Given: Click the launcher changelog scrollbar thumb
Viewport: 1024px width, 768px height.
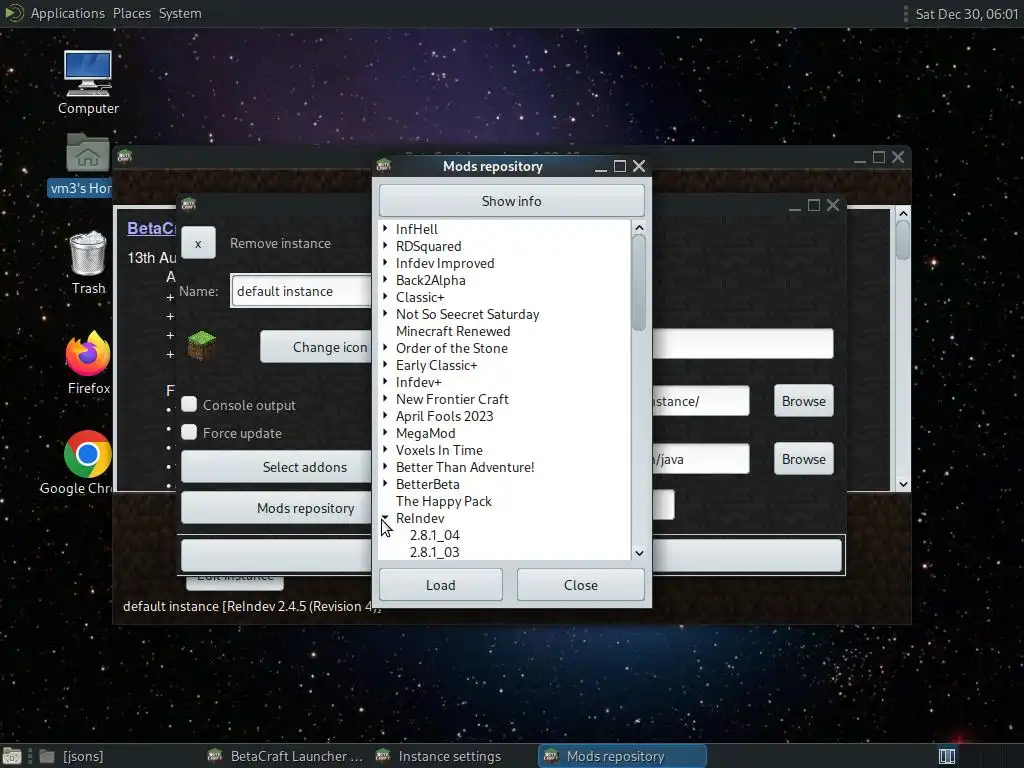Looking at the screenshot, I should pyautogui.click(x=903, y=240).
